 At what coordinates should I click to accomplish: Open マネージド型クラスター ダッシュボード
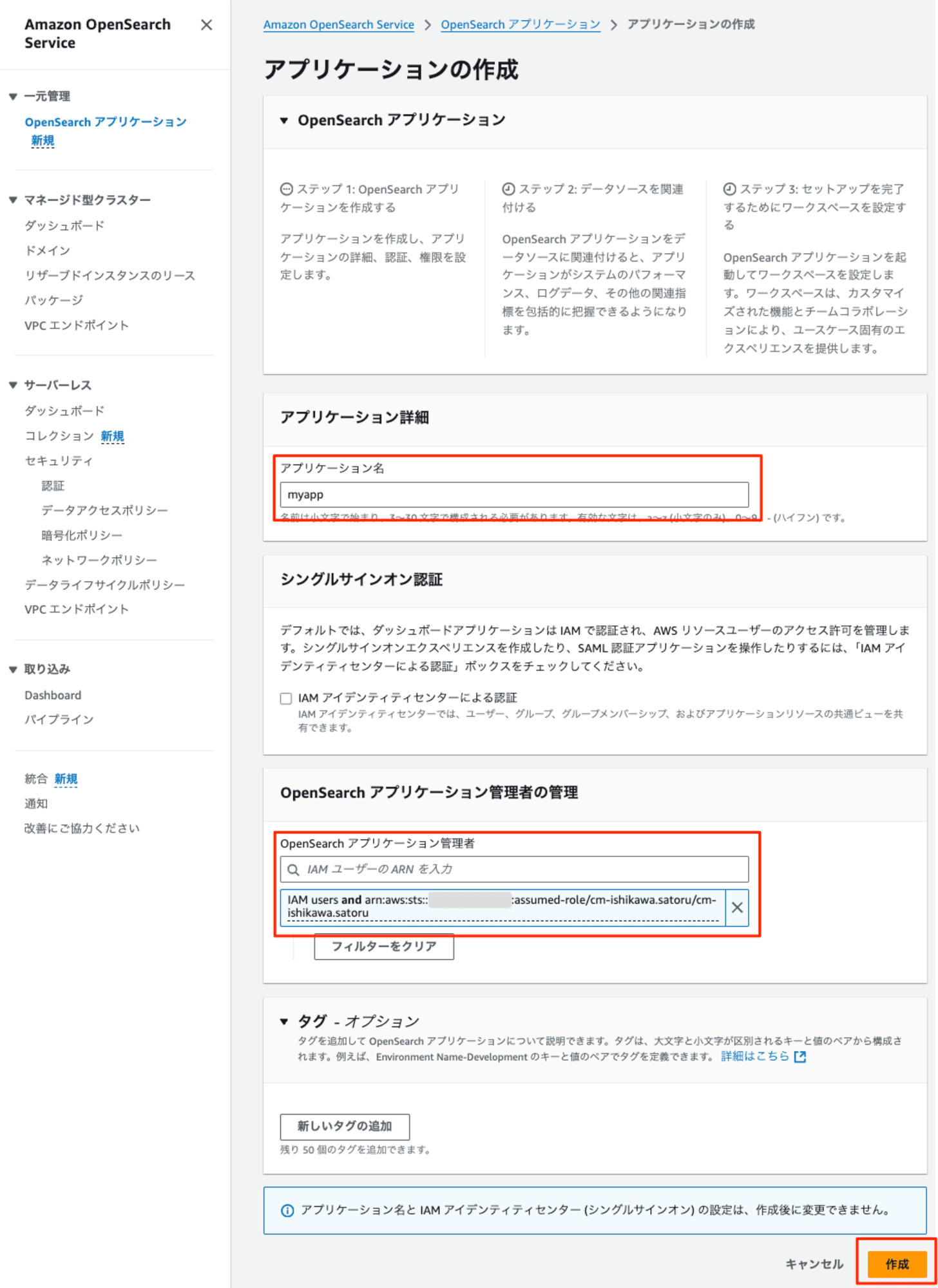click(64, 225)
